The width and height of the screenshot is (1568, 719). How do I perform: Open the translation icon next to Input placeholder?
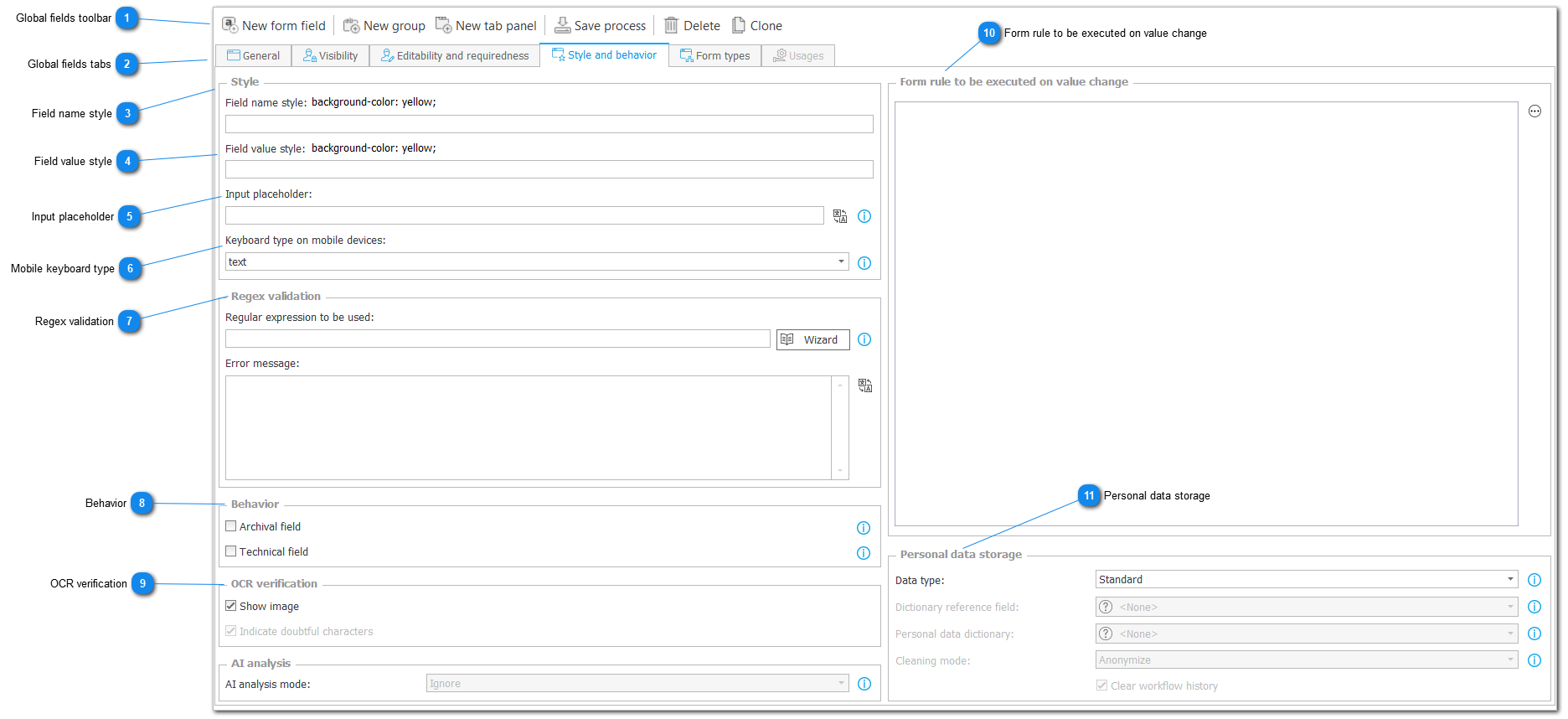click(840, 216)
